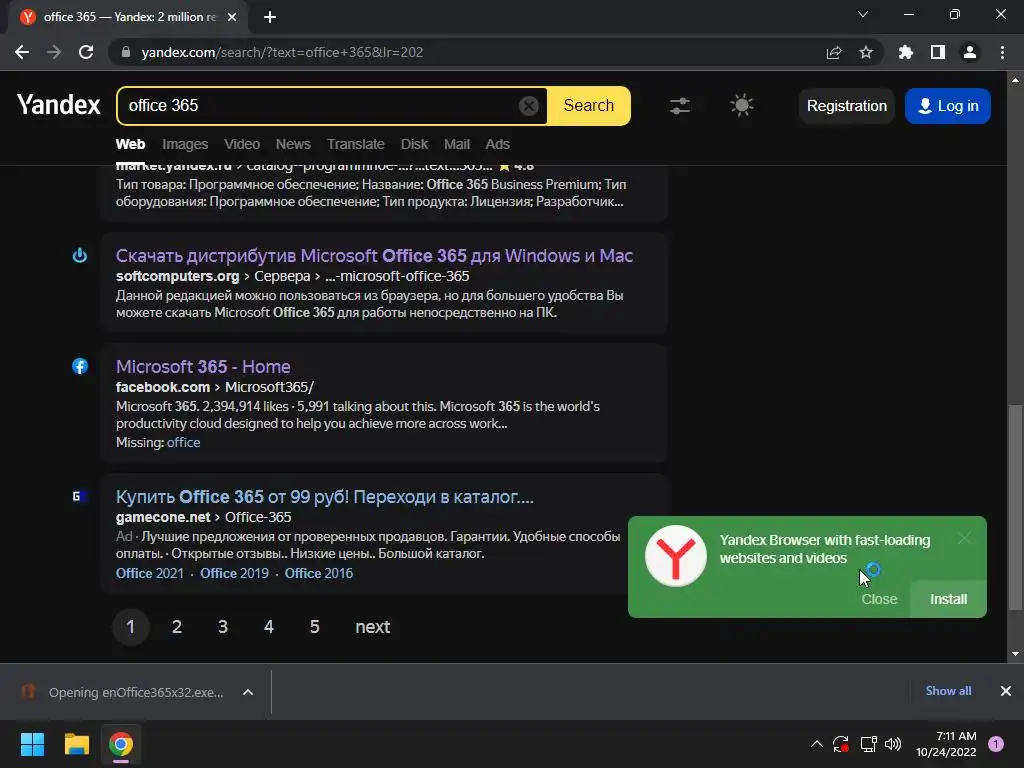
Task: Switch to the News search tab
Action: [293, 144]
